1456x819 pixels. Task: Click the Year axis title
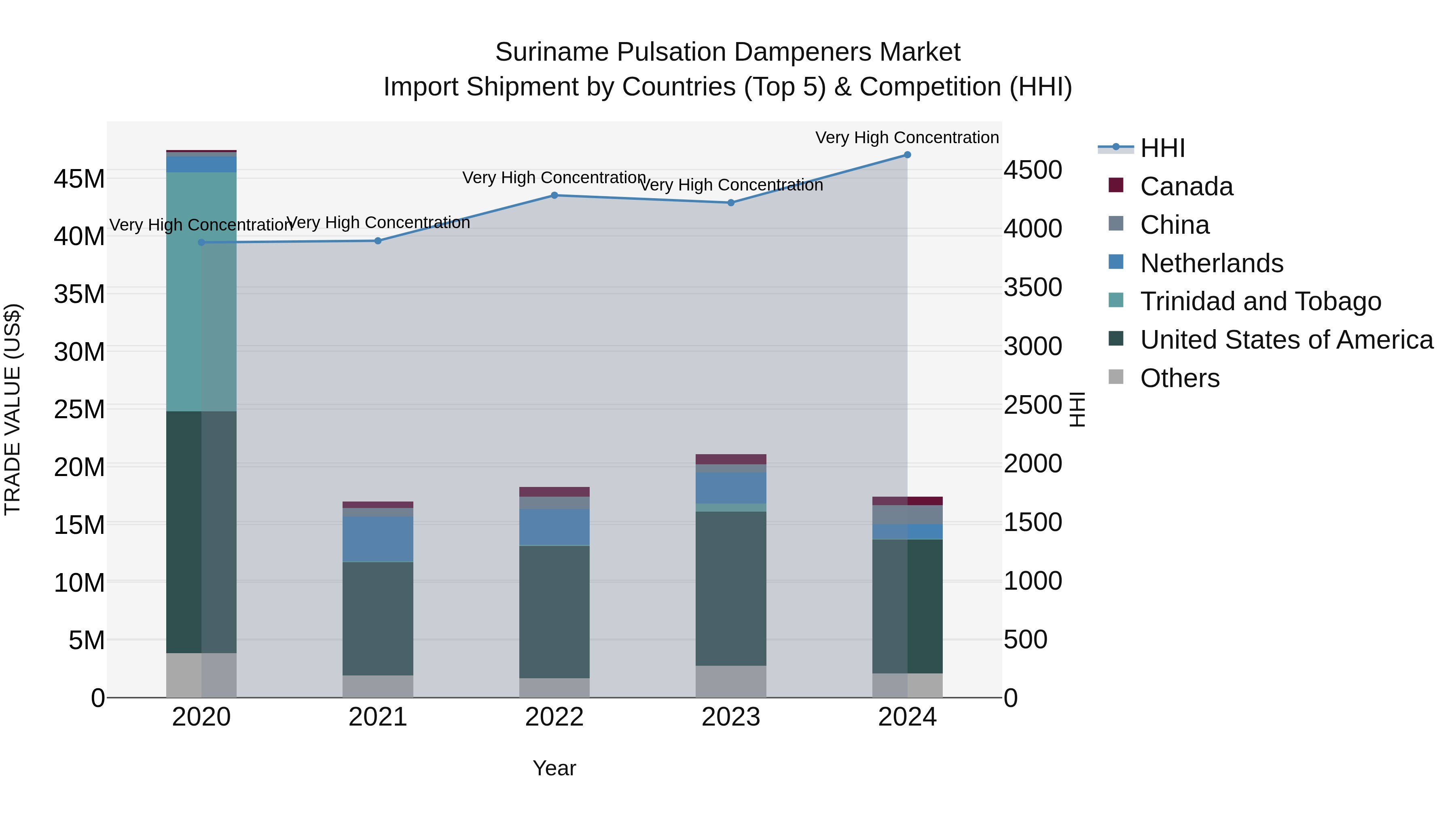[554, 769]
